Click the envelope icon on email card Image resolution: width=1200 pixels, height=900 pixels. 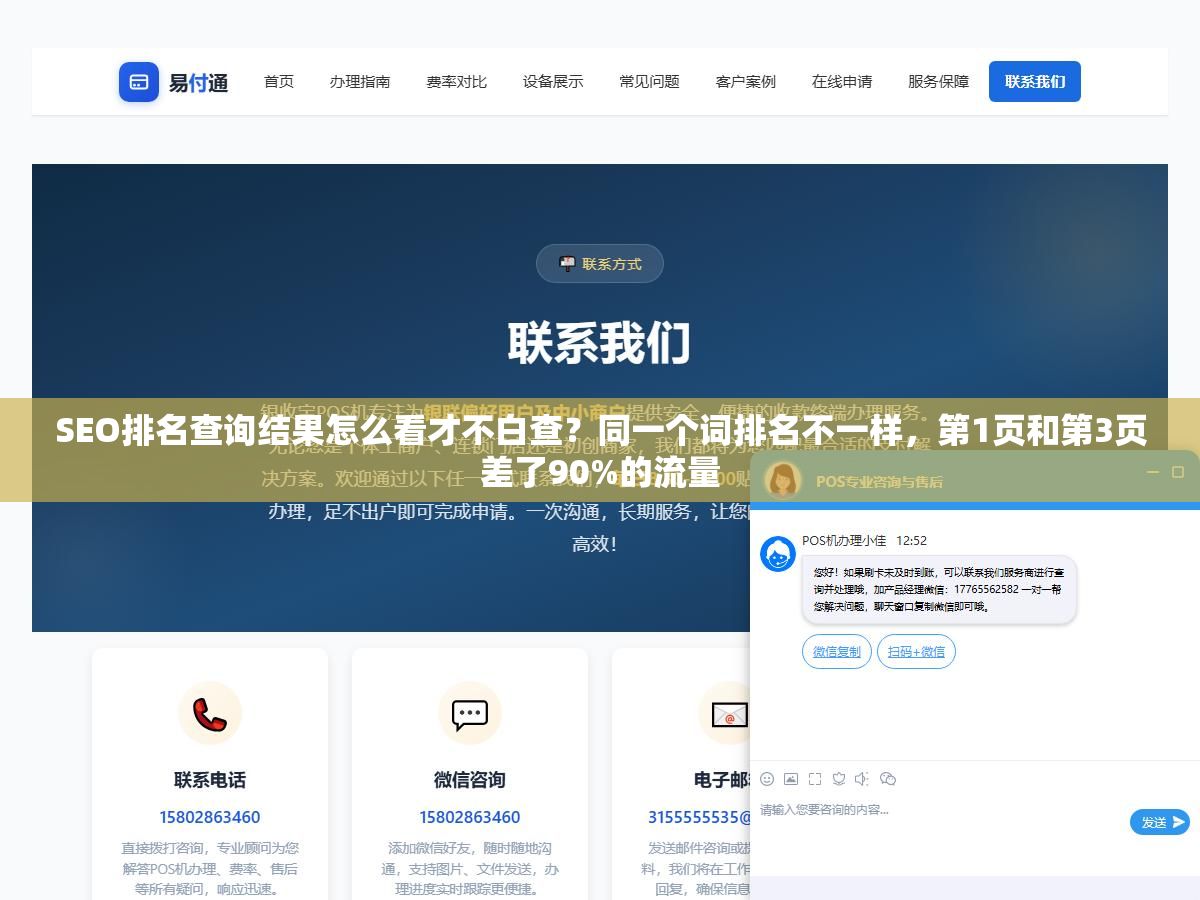729,713
